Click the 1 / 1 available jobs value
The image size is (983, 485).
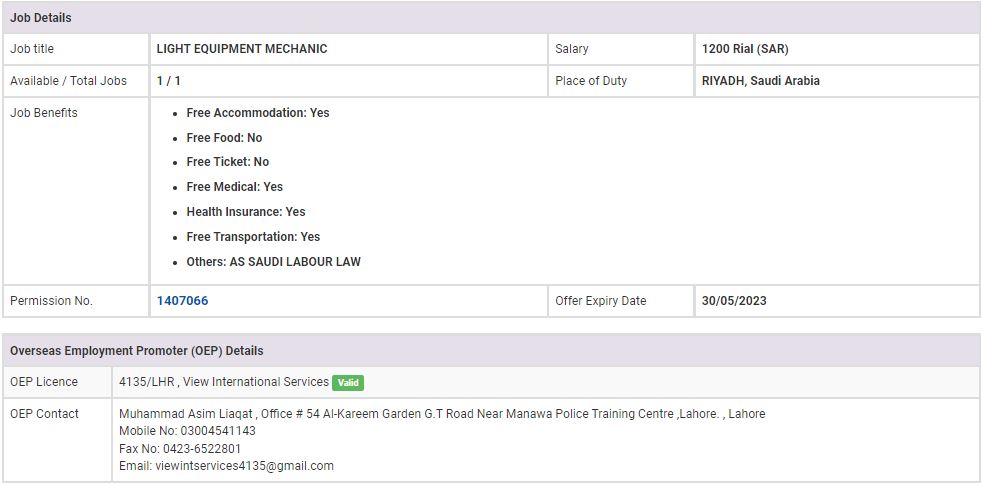click(x=168, y=81)
